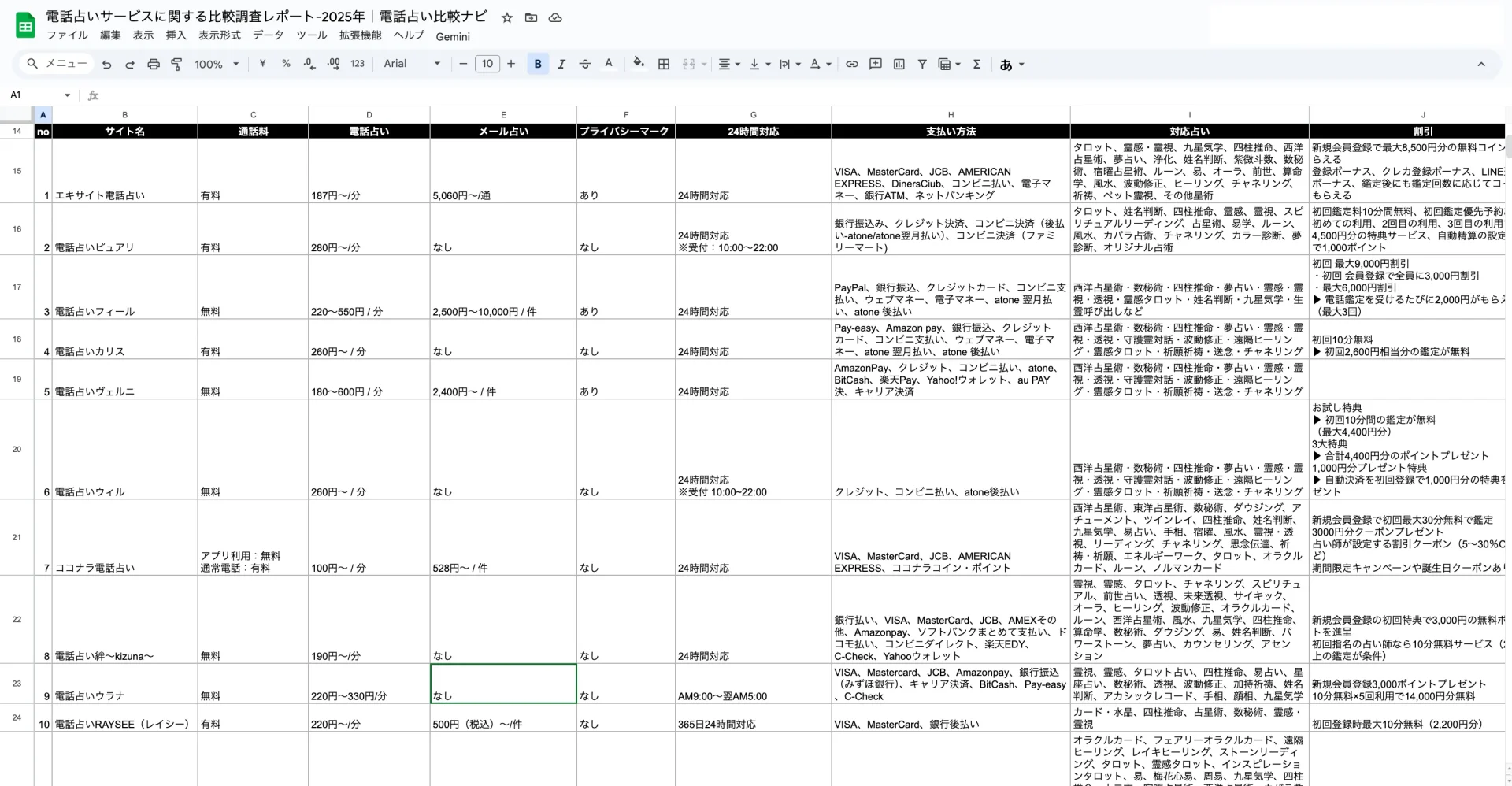Toggle italic formatting
The height and width of the screenshot is (786, 1512).
point(561,65)
